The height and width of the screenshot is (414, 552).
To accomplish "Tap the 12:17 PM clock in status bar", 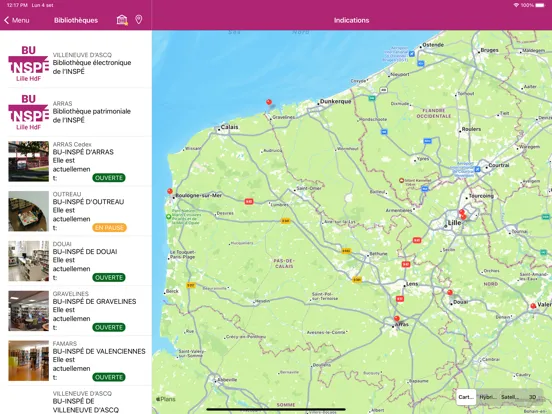I will (17, 5).
